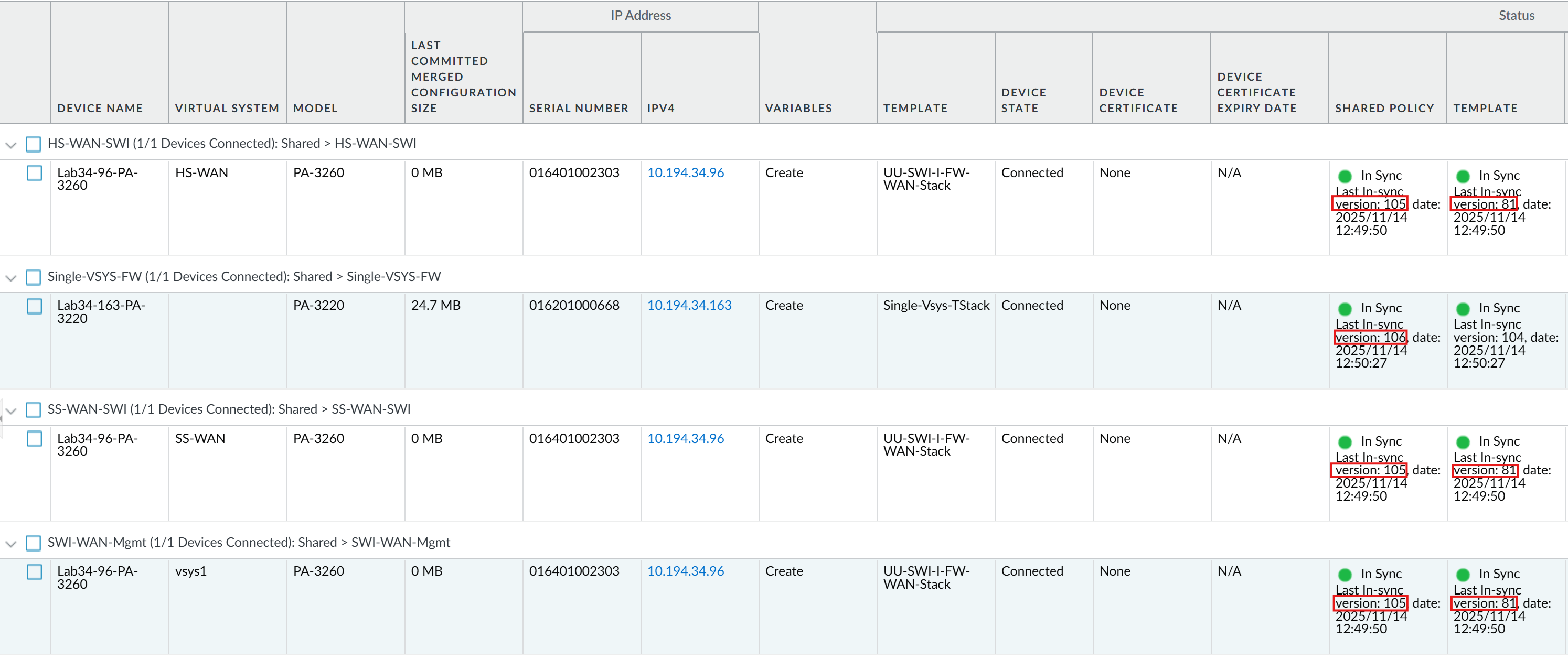Open the 10.194.34.96 link in vsys1 row
The width and height of the screenshot is (1568, 670).
[x=686, y=571]
